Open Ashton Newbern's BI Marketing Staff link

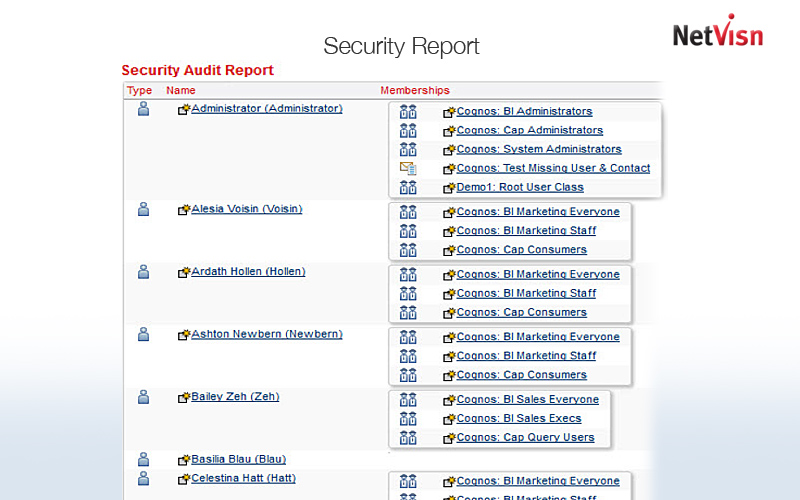click(527, 356)
